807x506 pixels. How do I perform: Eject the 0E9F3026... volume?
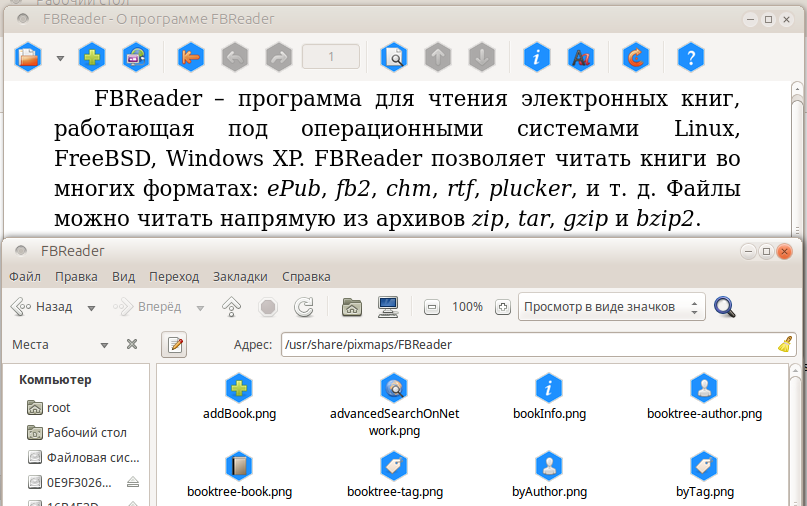[x=133, y=482]
